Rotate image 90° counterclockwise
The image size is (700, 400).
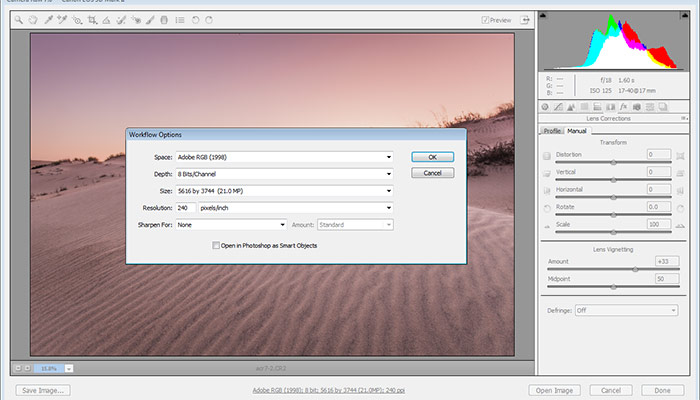195,19
